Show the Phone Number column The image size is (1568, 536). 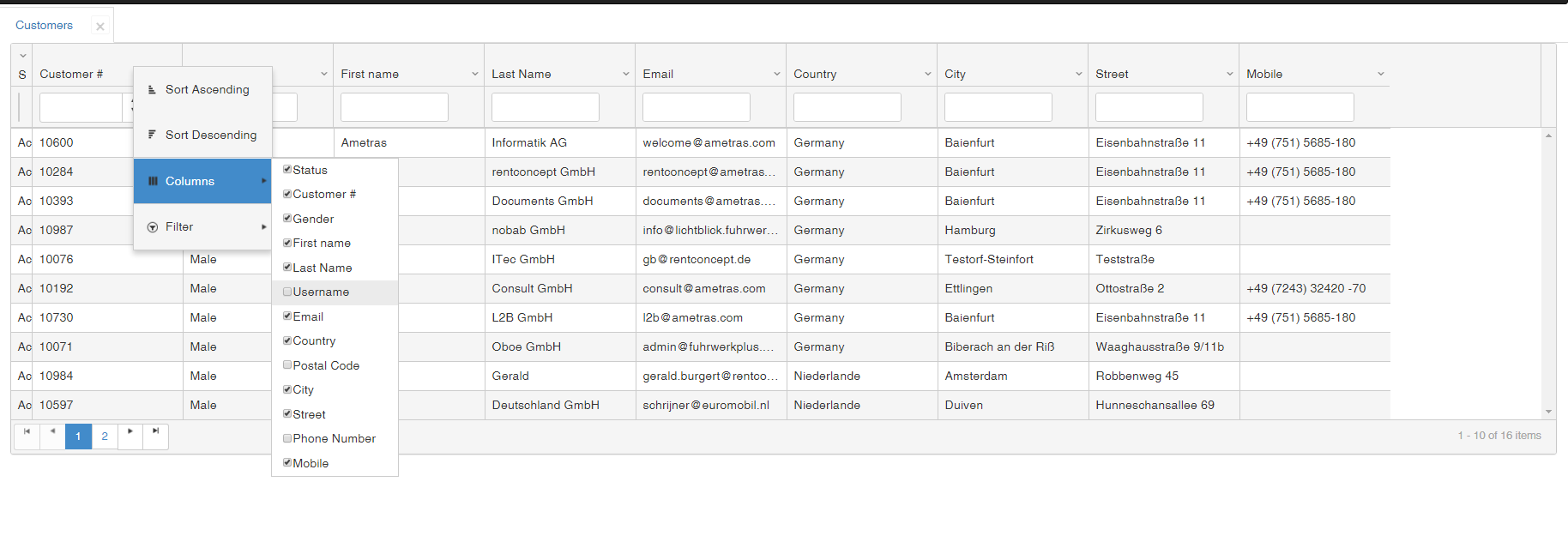(287, 438)
